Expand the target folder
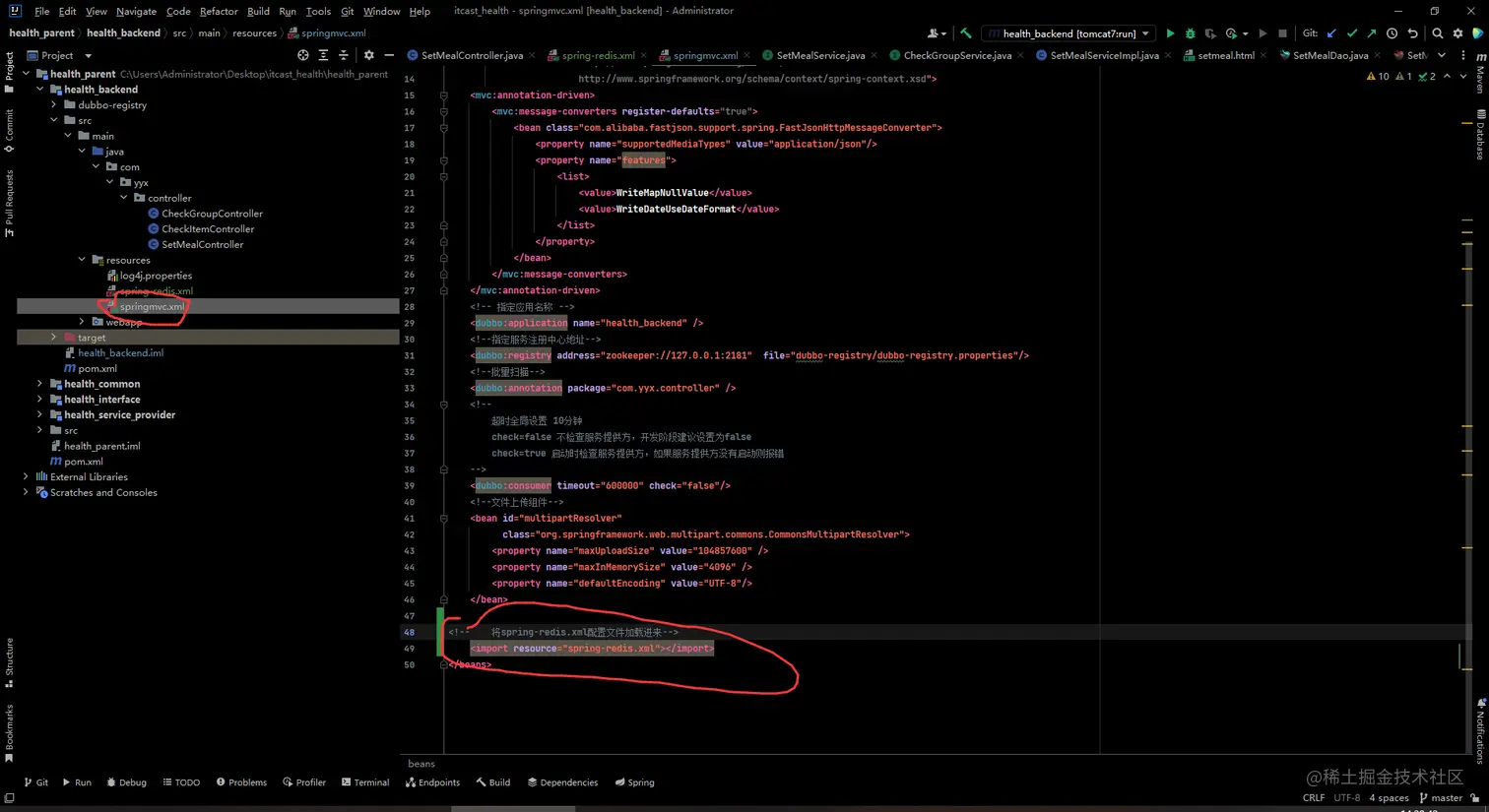The width and height of the screenshot is (1489, 812). 54,338
